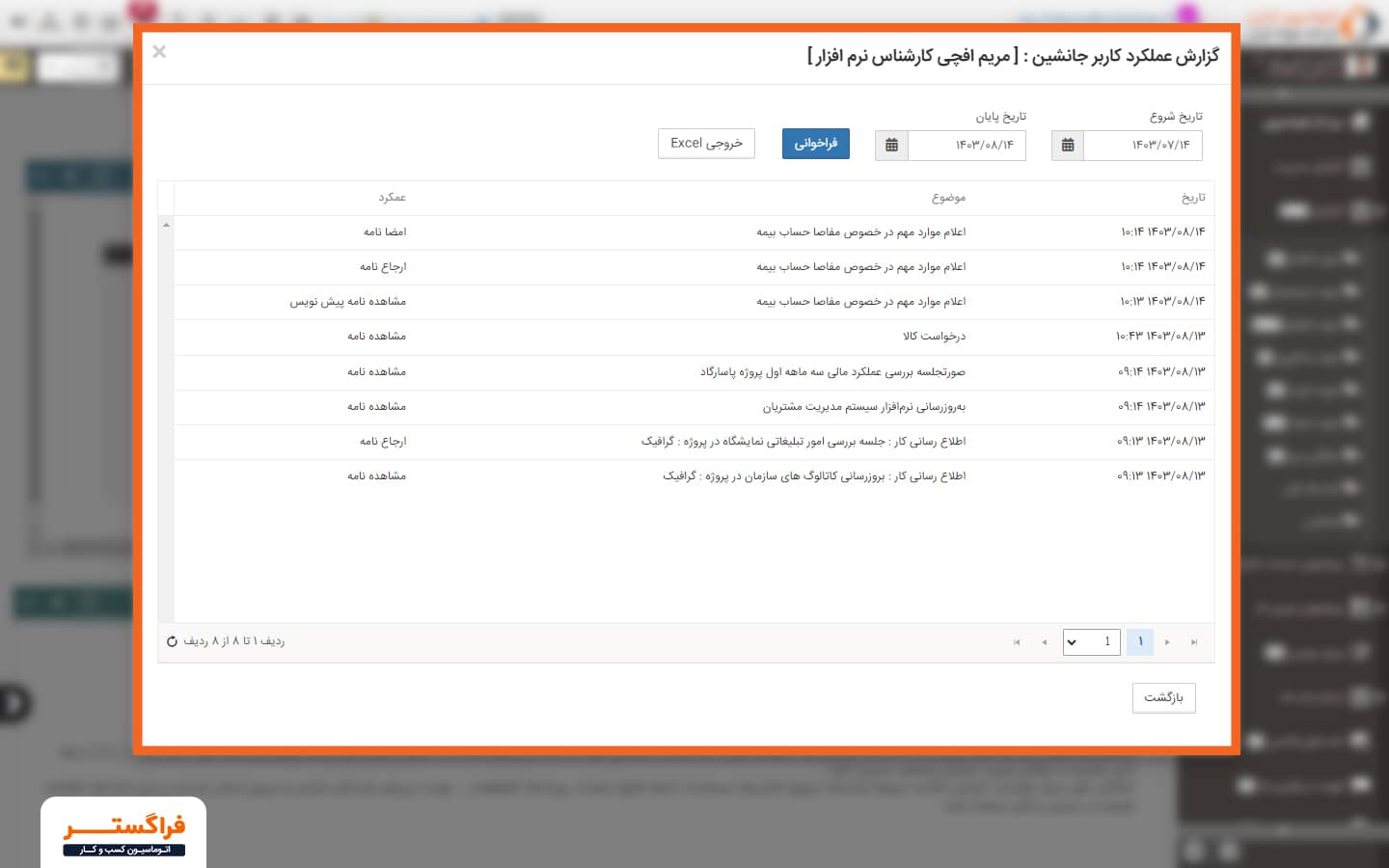Click the grid scrollbar up arrow
Viewport: 1389px width, 868px height.
[166, 225]
